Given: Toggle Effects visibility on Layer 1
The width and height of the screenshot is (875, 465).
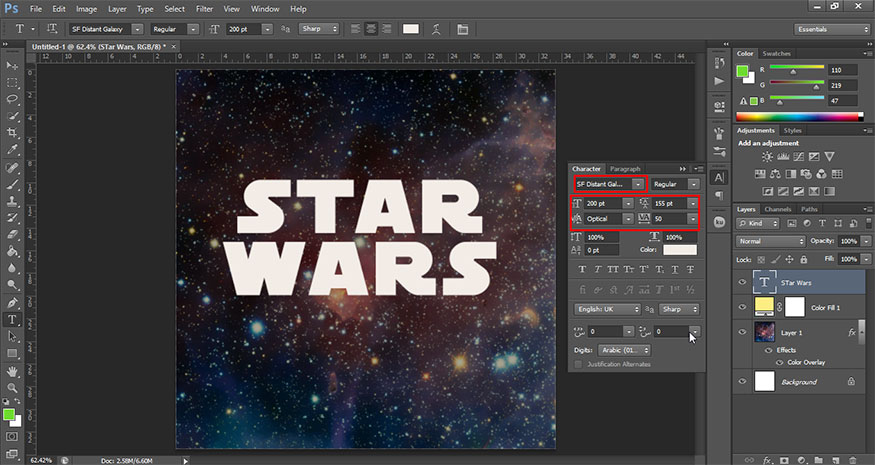Looking at the screenshot, I should (768, 350).
